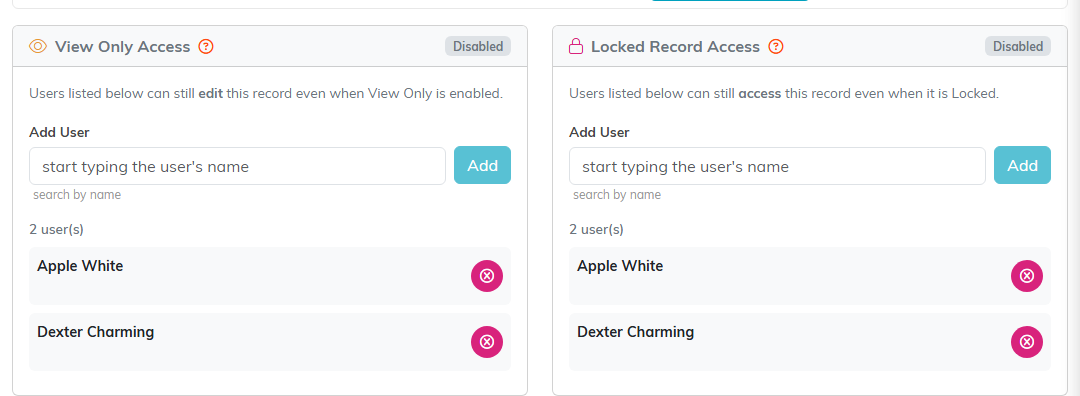Open help for View Only Access

tap(206, 47)
